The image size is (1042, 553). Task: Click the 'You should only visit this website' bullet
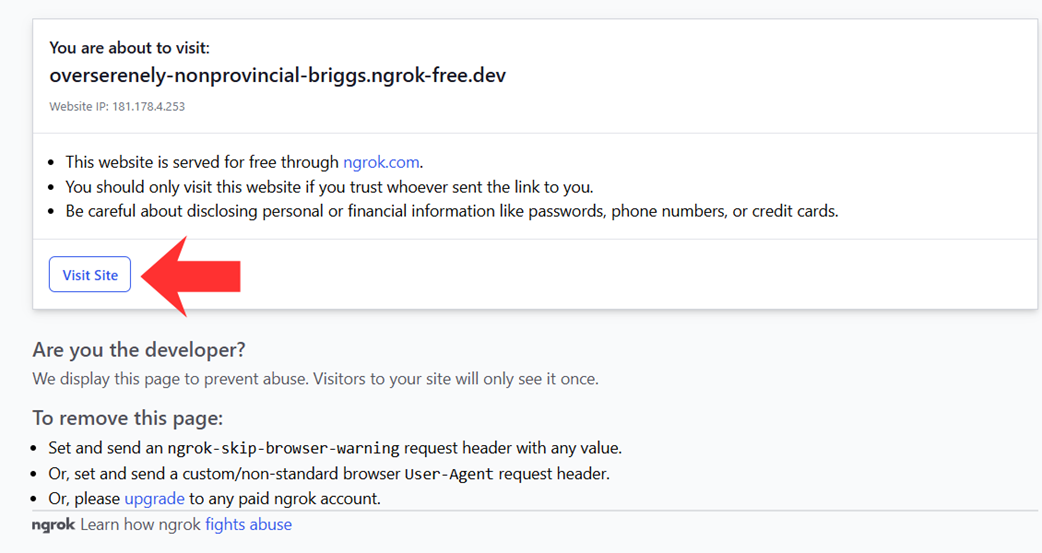click(x=329, y=187)
